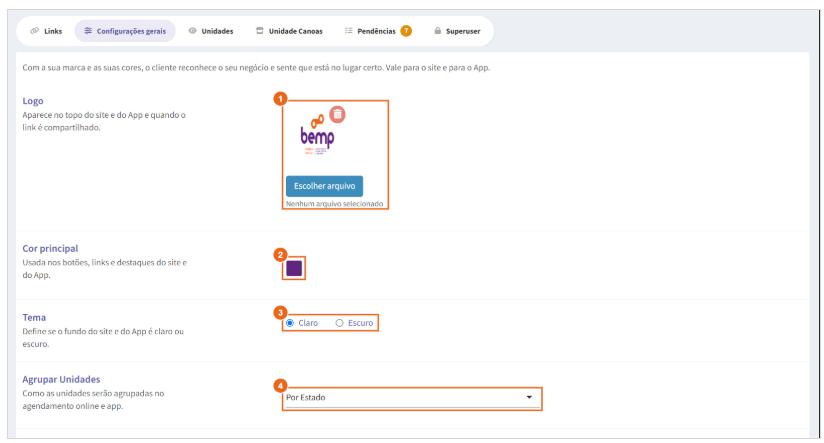Click the Escolher arquivo button

pos(324,186)
